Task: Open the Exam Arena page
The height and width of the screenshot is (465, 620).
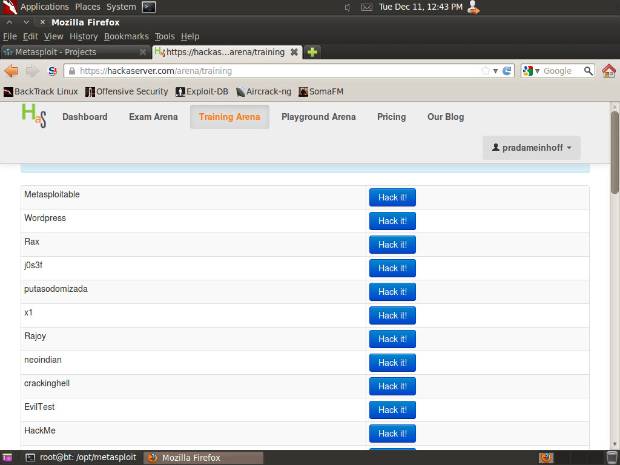Action: click(x=153, y=117)
